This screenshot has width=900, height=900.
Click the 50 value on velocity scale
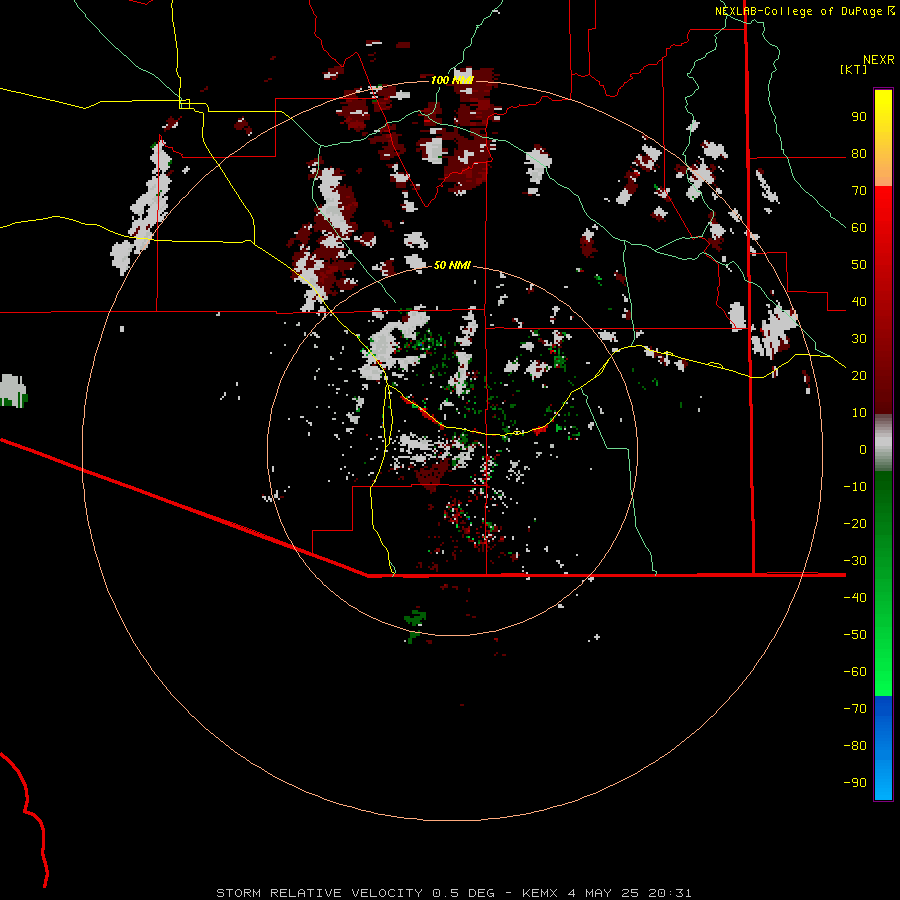point(859,265)
